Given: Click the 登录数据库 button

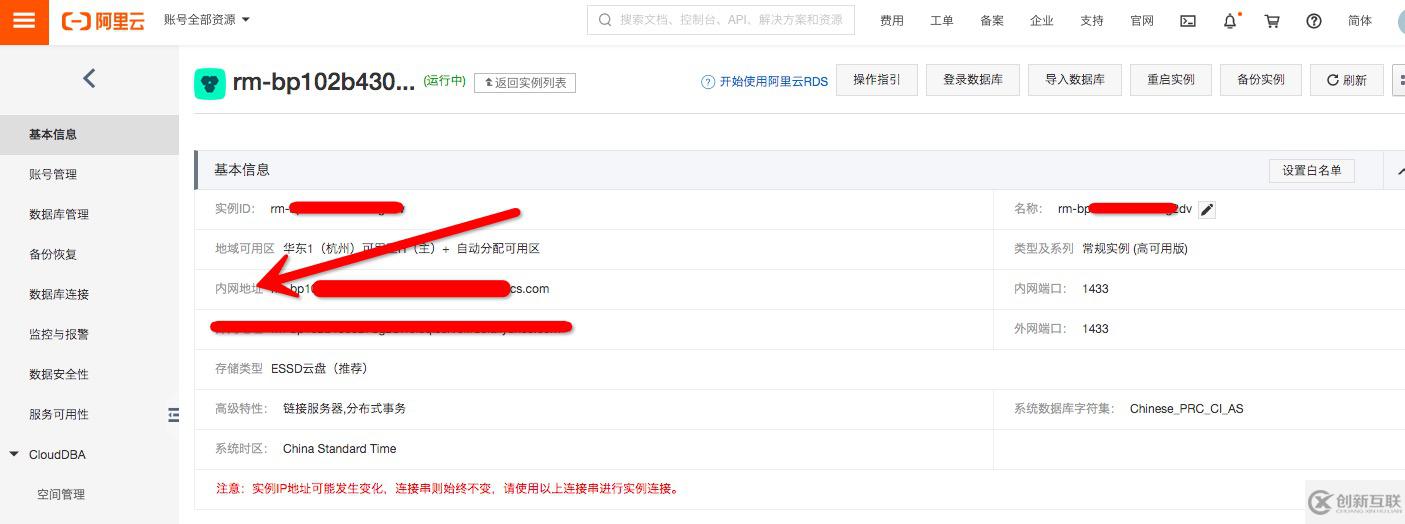Looking at the screenshot, I should [x=973, y=80].
